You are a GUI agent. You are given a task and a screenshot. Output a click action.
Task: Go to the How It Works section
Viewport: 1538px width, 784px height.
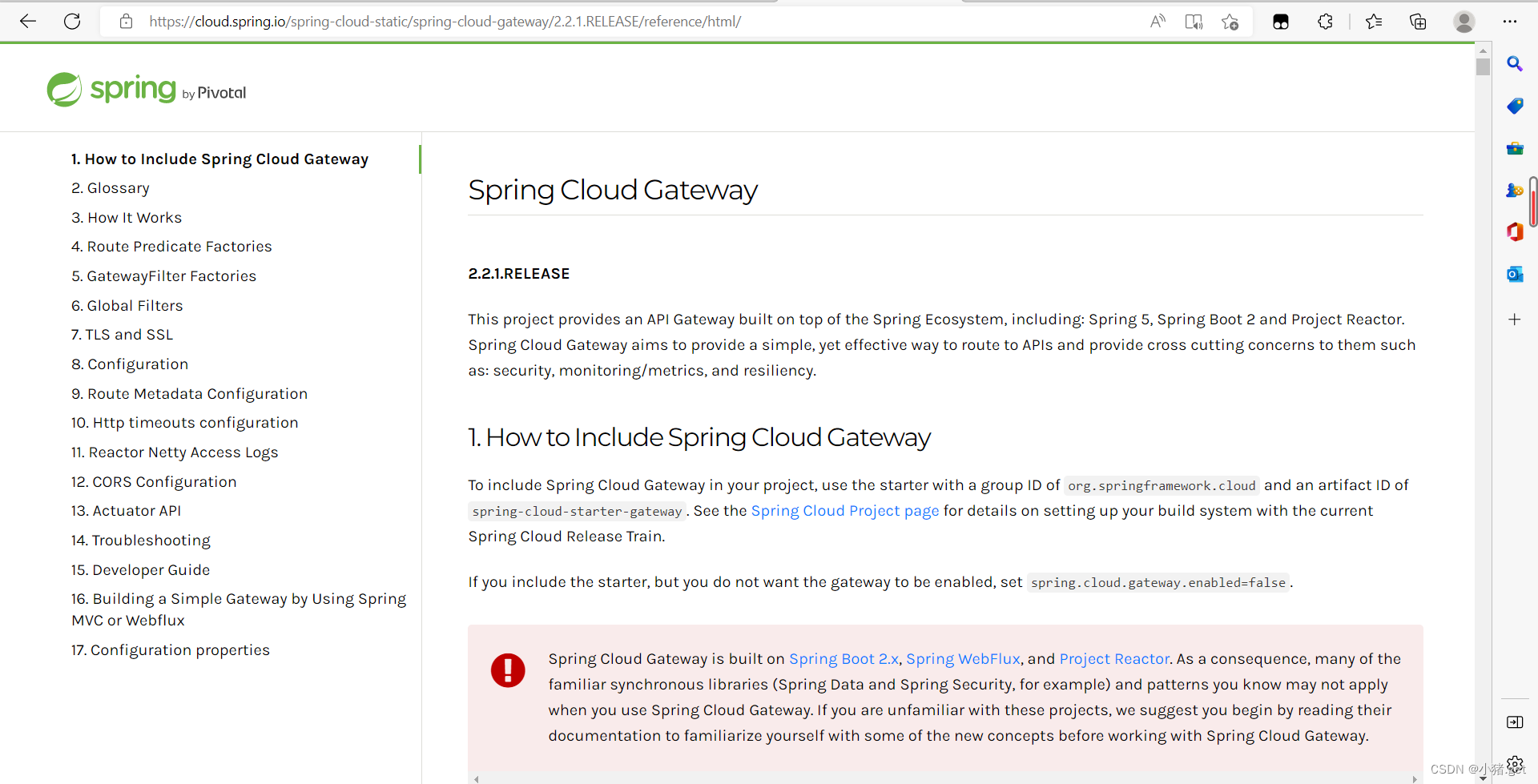coord(127,218)
